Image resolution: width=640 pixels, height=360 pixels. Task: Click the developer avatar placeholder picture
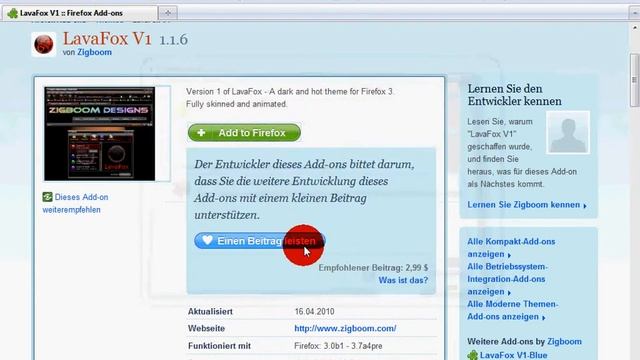pyautogui.click(x=568, y=132)
